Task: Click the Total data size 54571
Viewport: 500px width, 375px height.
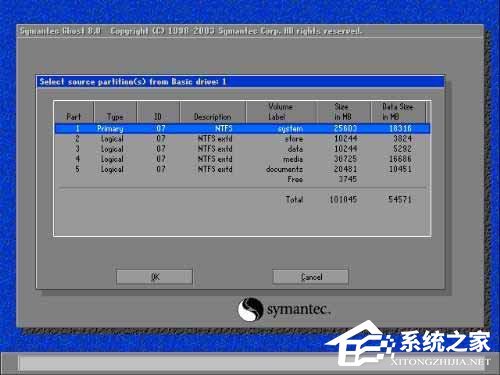Action: pos(400,199)
